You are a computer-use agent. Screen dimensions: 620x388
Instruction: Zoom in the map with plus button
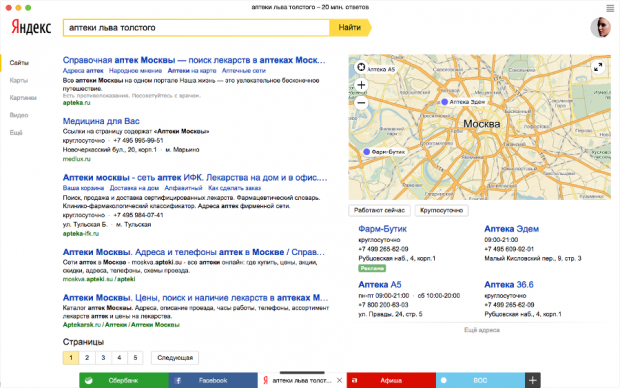pos(361,85)
